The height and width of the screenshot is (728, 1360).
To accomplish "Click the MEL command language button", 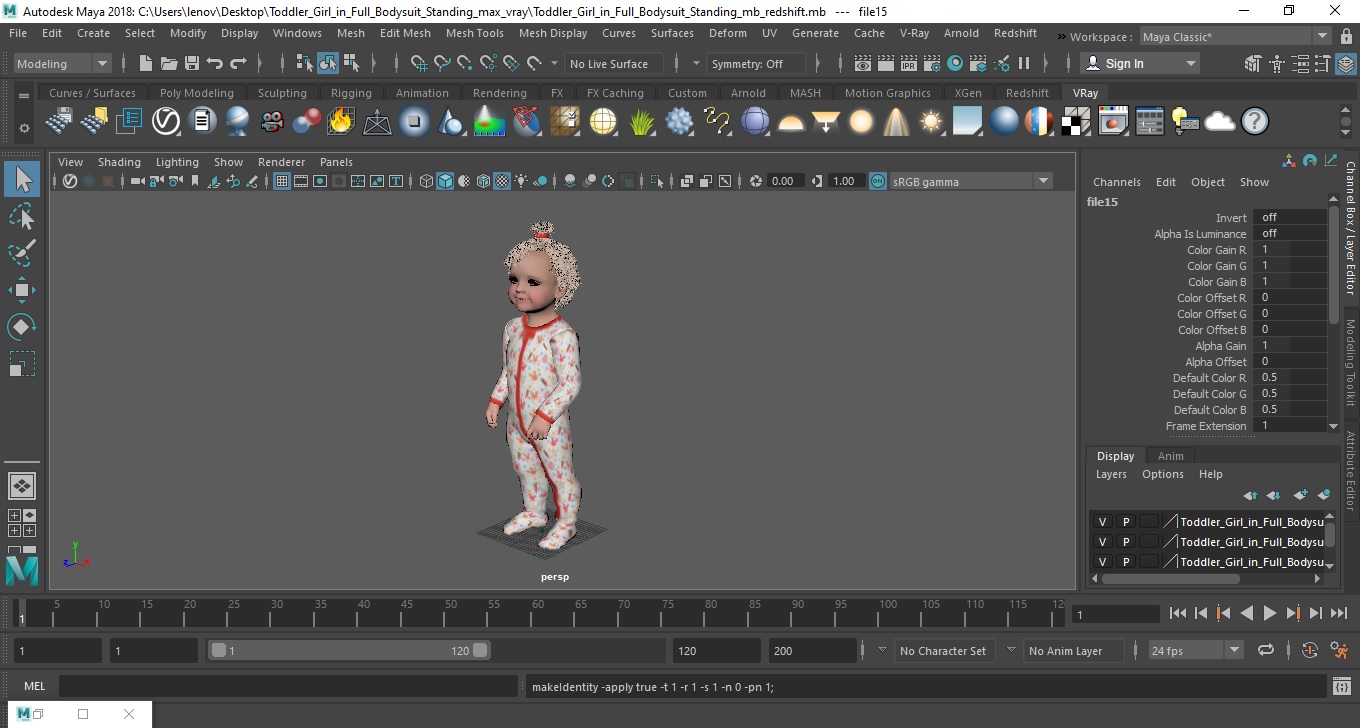I will coord(34,686).
